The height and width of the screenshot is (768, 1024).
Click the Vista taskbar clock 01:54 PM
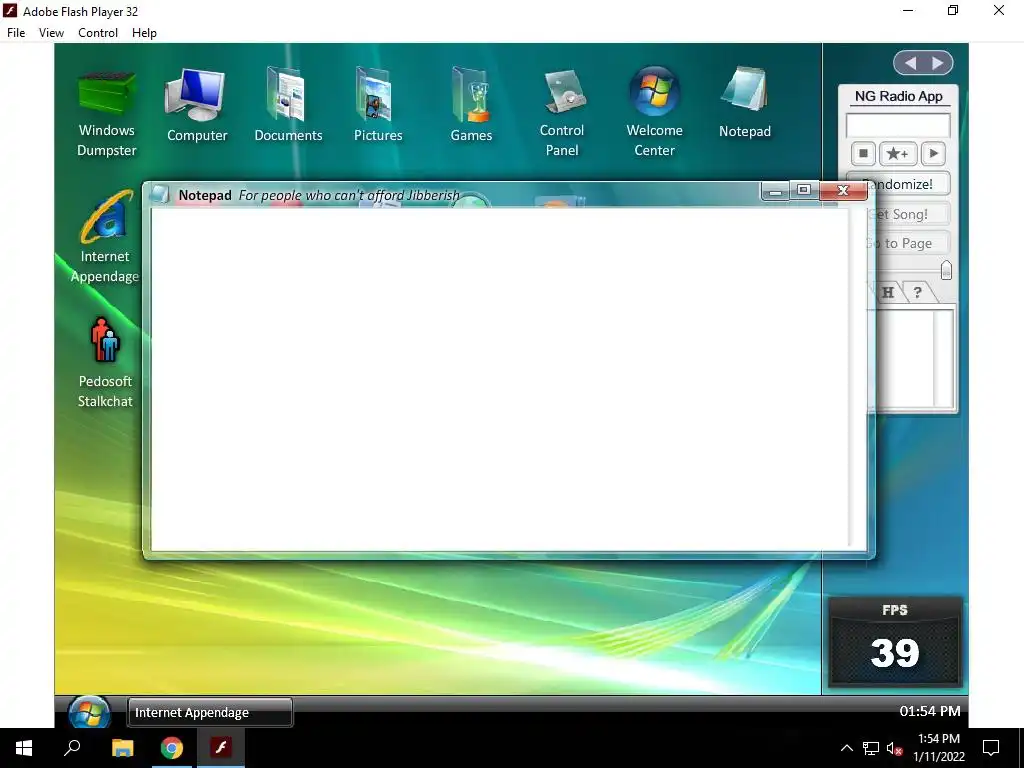[x=930, y=711]
